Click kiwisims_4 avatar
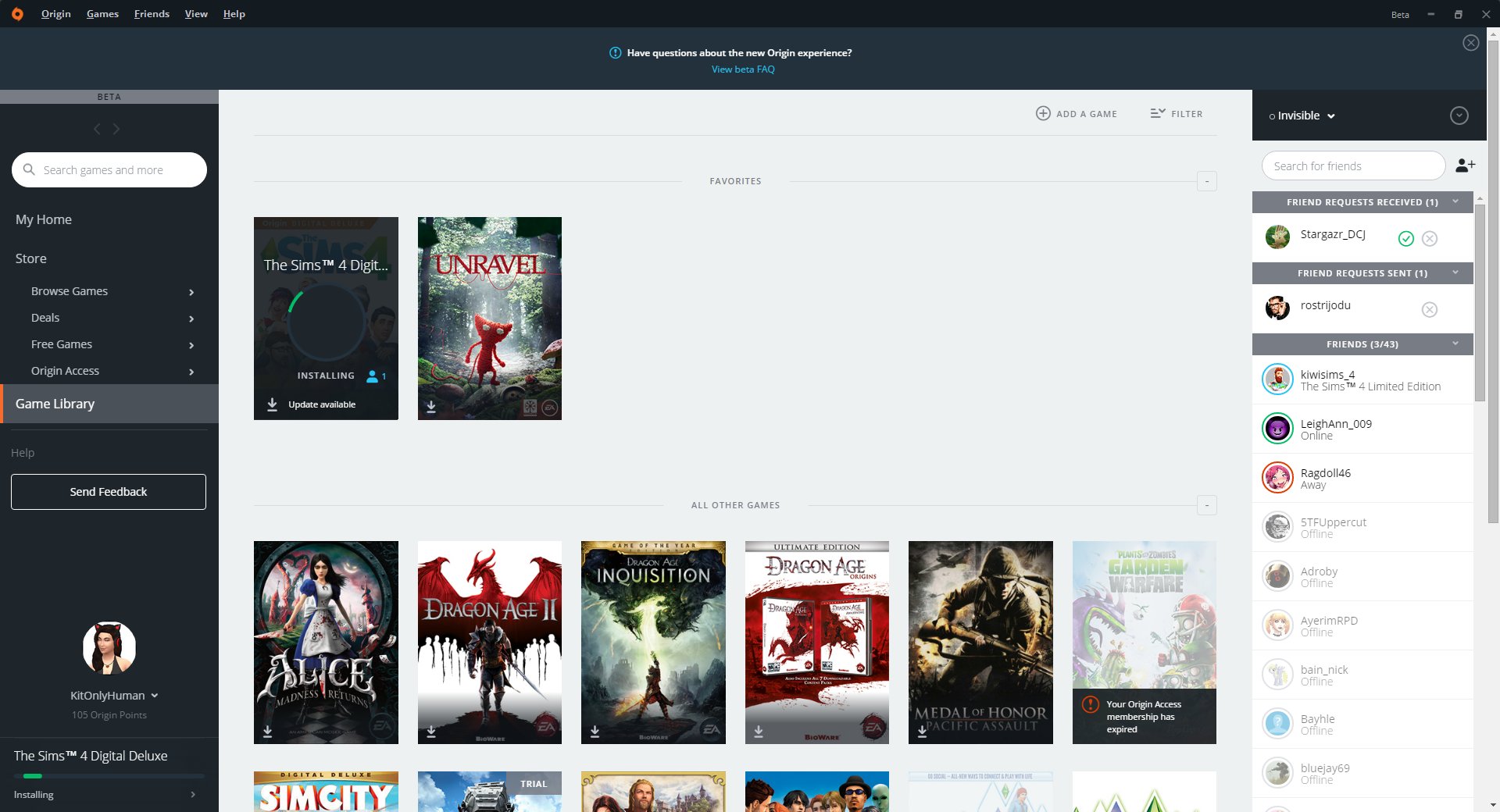Image resolution: width=1500 pixels, height=812 pixels. (1278, 379)
